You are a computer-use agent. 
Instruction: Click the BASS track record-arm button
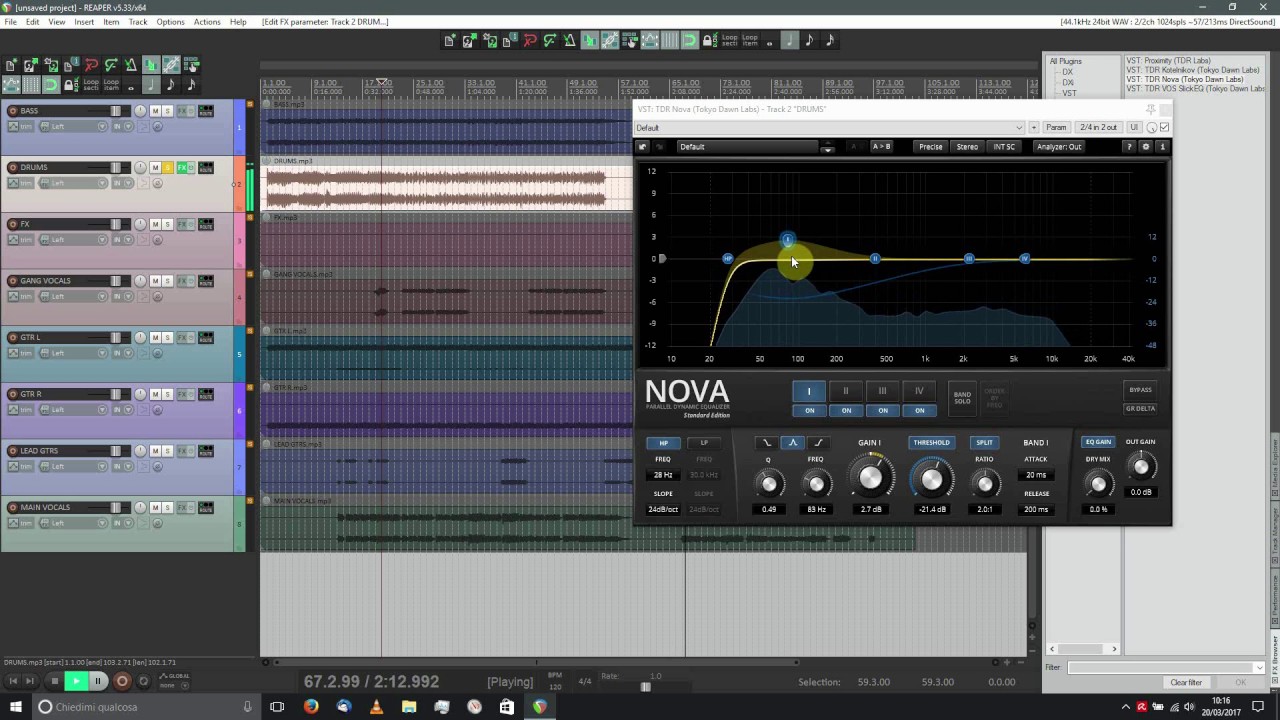click(x=12, y=111)
